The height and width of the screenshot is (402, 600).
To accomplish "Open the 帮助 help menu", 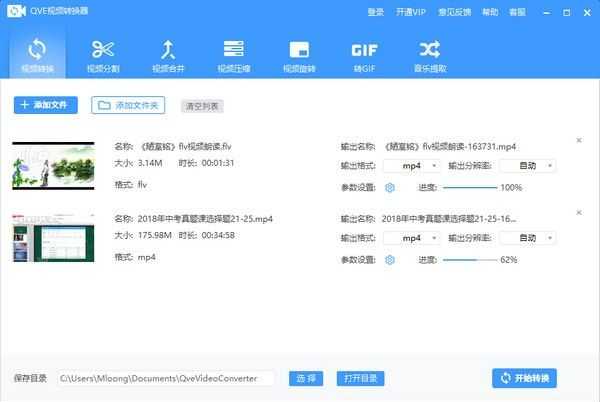I will coord(490,12).
